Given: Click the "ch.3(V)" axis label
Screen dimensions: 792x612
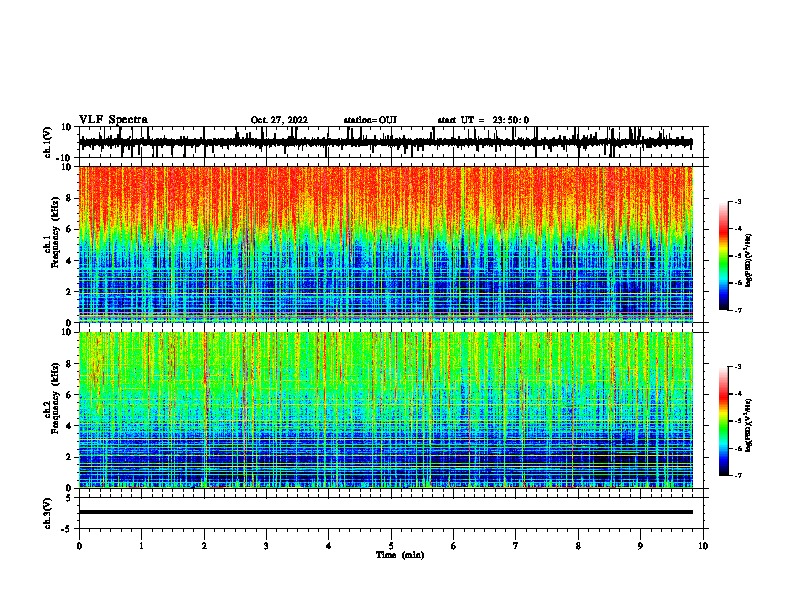Looking at the screenshot, I should pos(48,514).
